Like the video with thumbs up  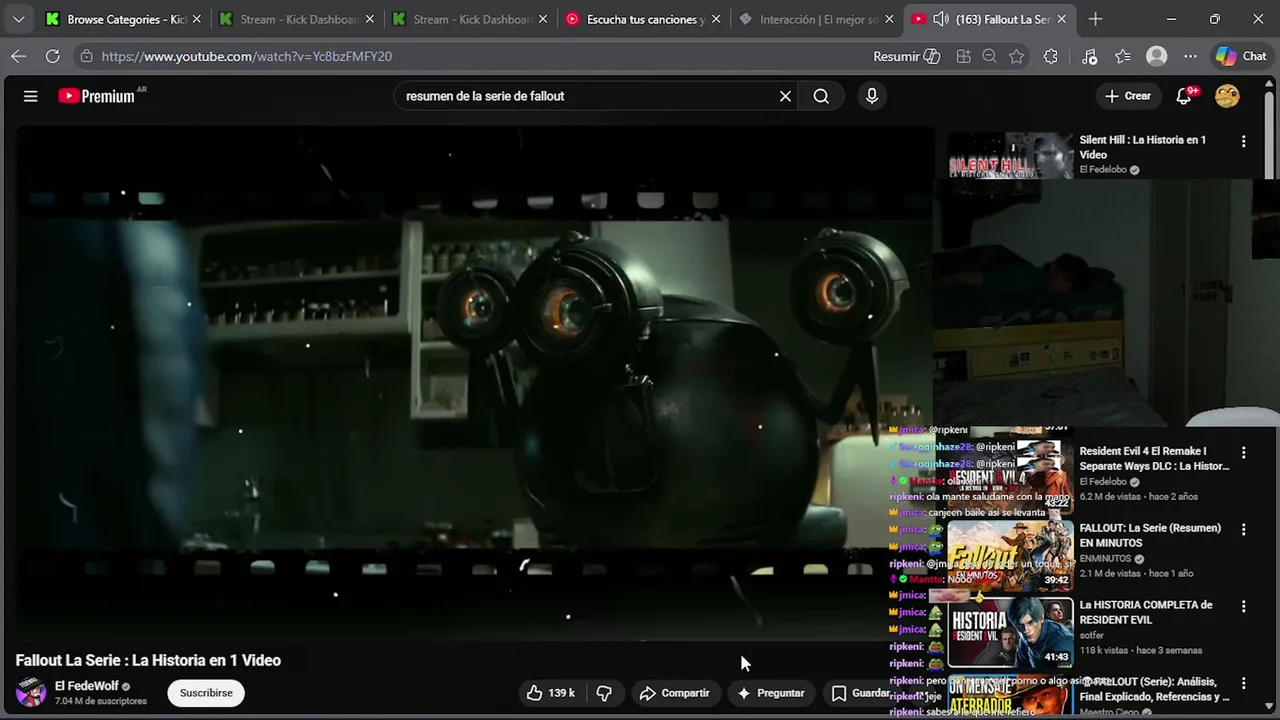[x=550, y=693]
